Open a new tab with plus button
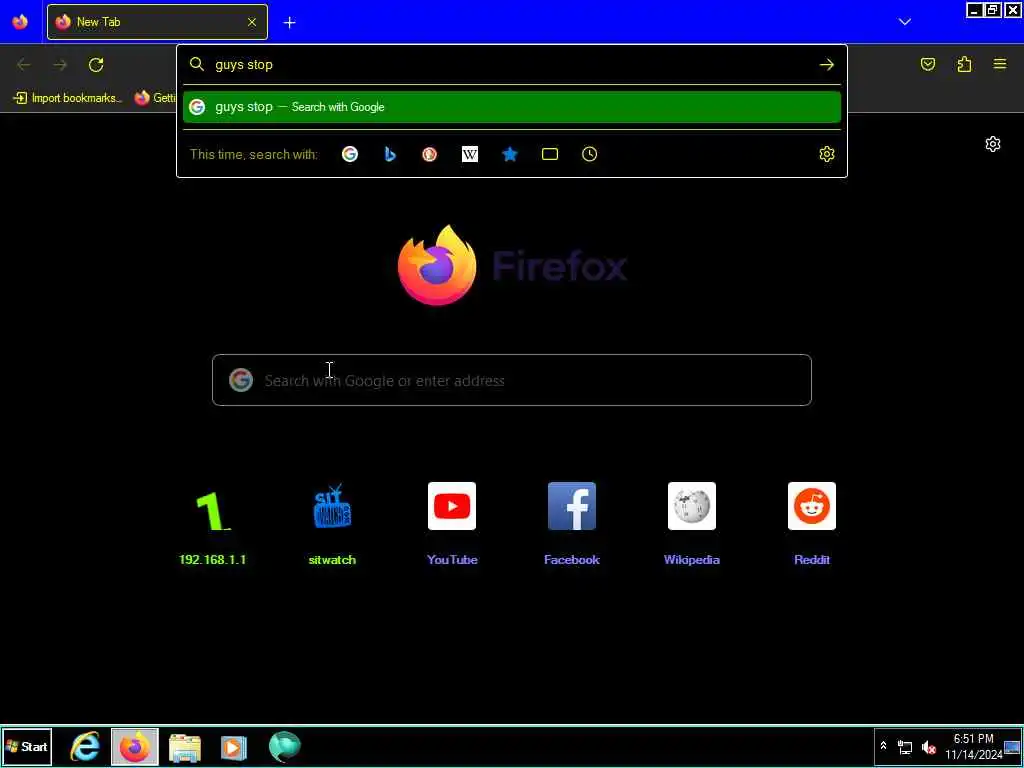 (x=289, y=23)
